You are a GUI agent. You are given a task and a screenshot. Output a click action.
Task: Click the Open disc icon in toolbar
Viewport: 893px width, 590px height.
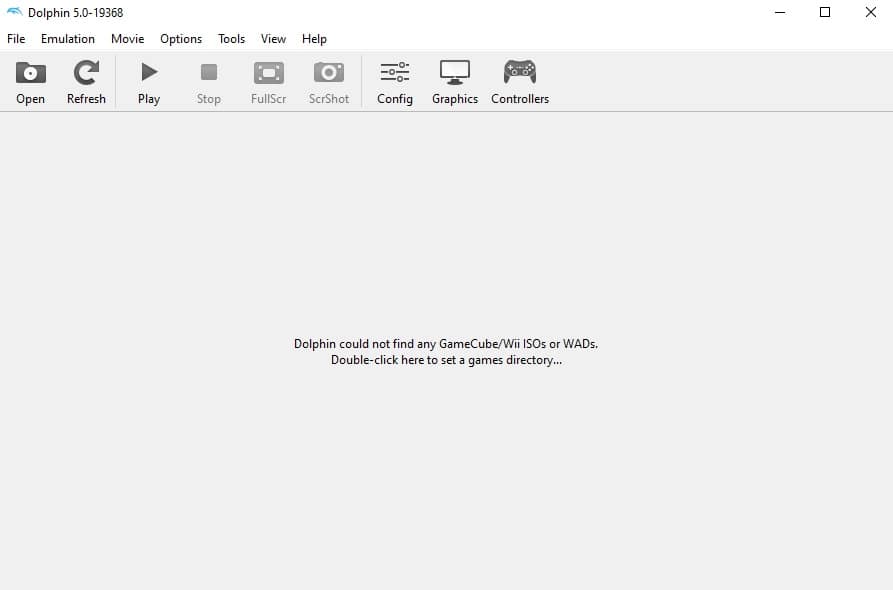[30, 73]
